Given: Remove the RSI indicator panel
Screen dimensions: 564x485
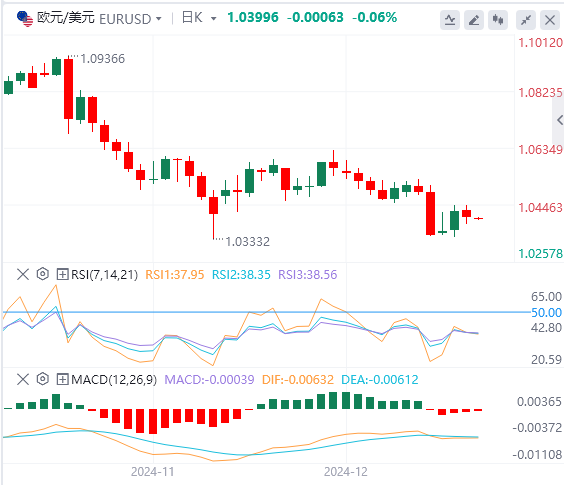Looking at the screenshot, I should click(23, 275).
